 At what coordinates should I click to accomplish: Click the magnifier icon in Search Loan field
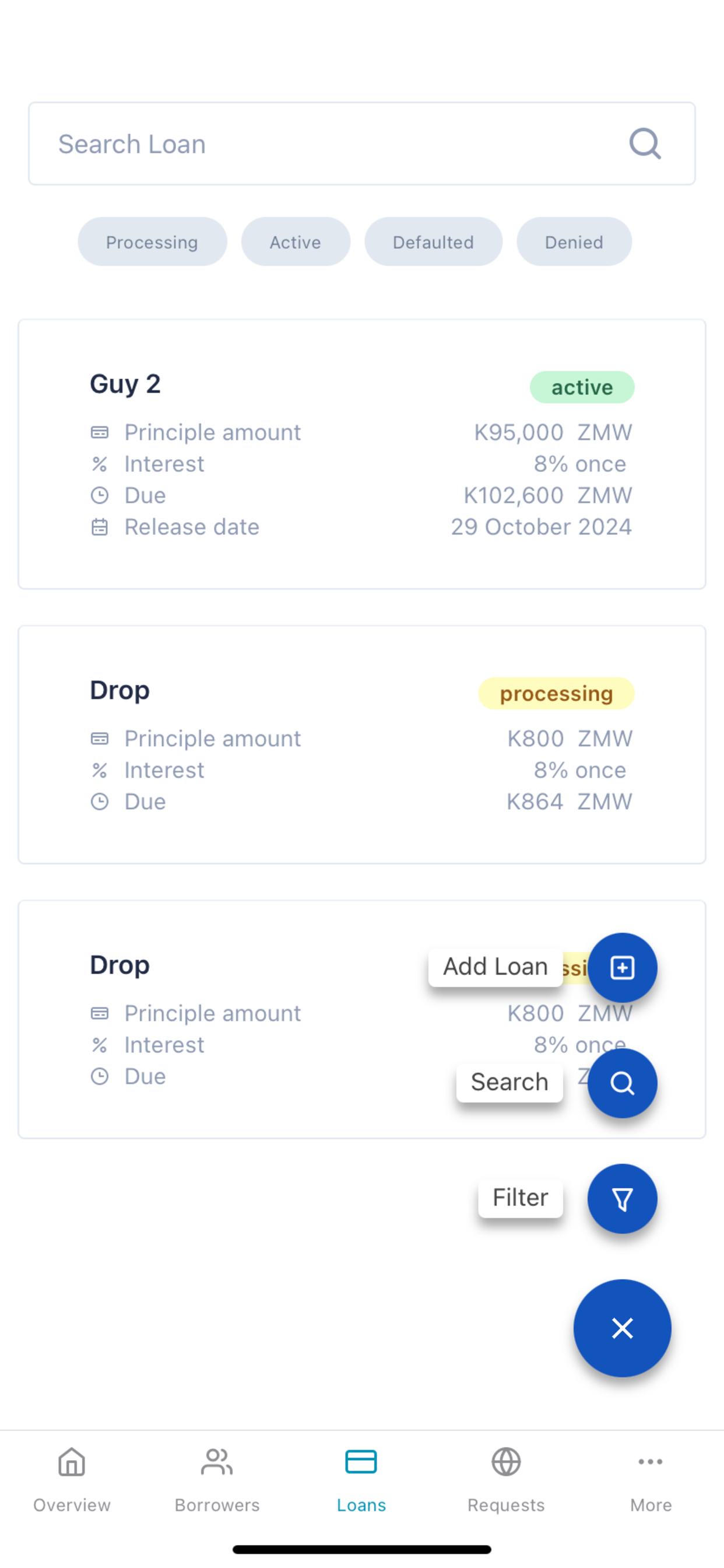coord(645,143)
